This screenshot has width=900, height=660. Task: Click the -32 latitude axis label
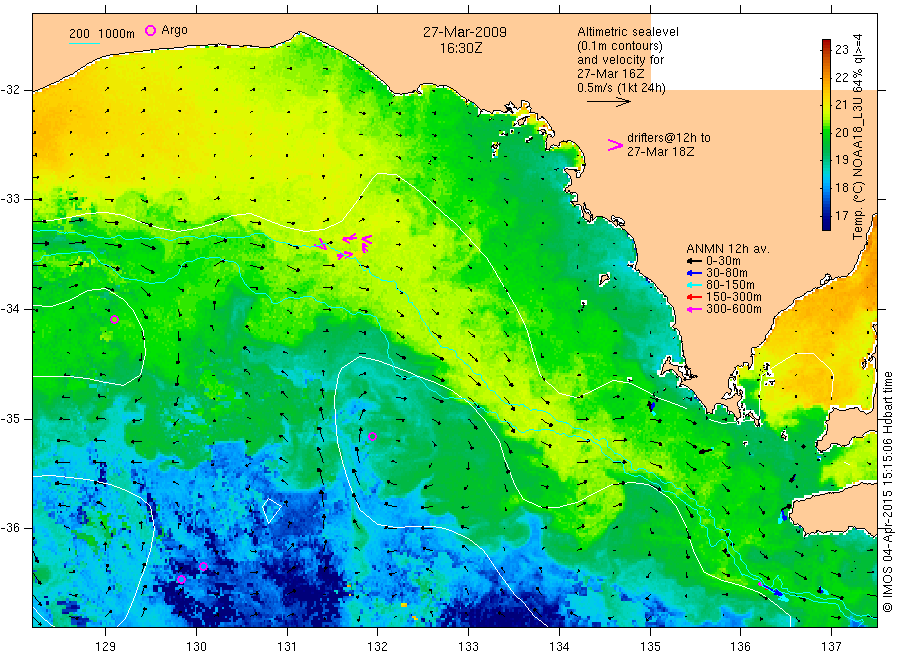(10, 90)
